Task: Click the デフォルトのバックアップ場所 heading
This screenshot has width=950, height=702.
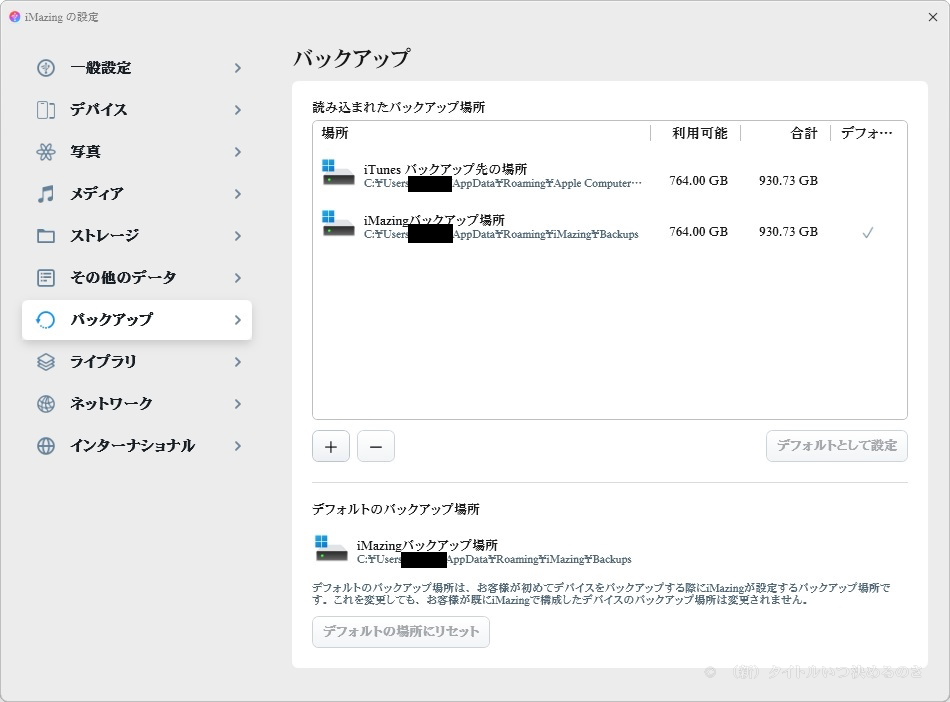Action: [x=396, y=509]
